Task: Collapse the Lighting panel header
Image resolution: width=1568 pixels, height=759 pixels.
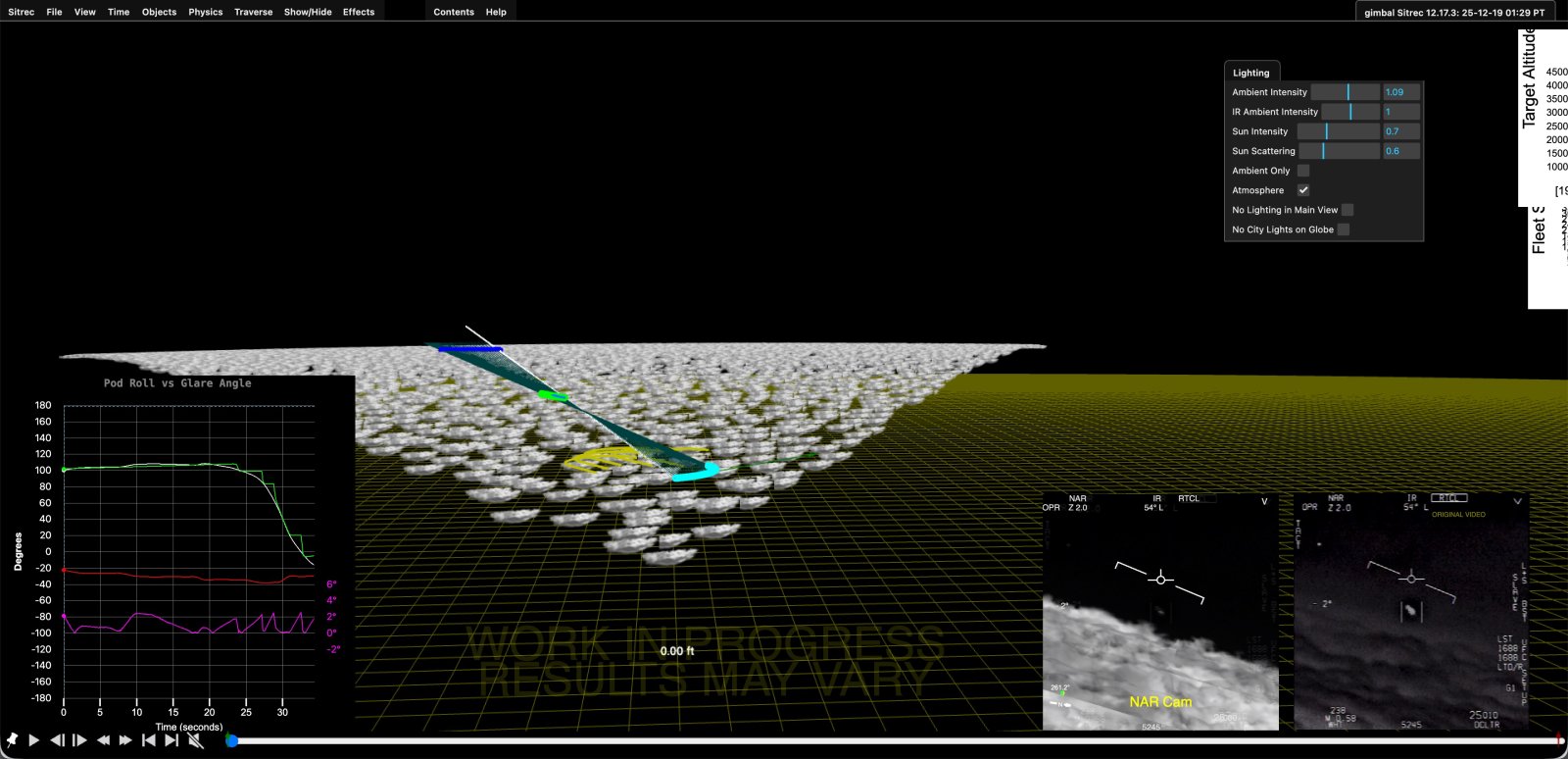Action: pyautogui.click(x=1250, y=73)
